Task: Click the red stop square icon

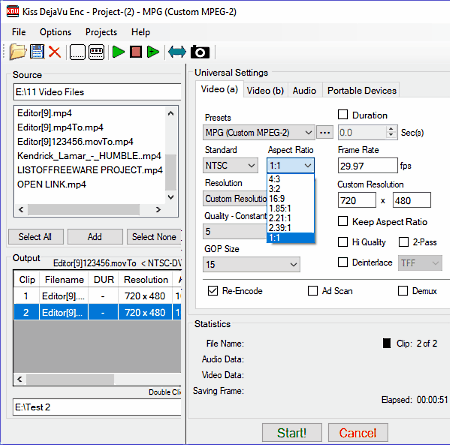Action: (x=136, y=52)
